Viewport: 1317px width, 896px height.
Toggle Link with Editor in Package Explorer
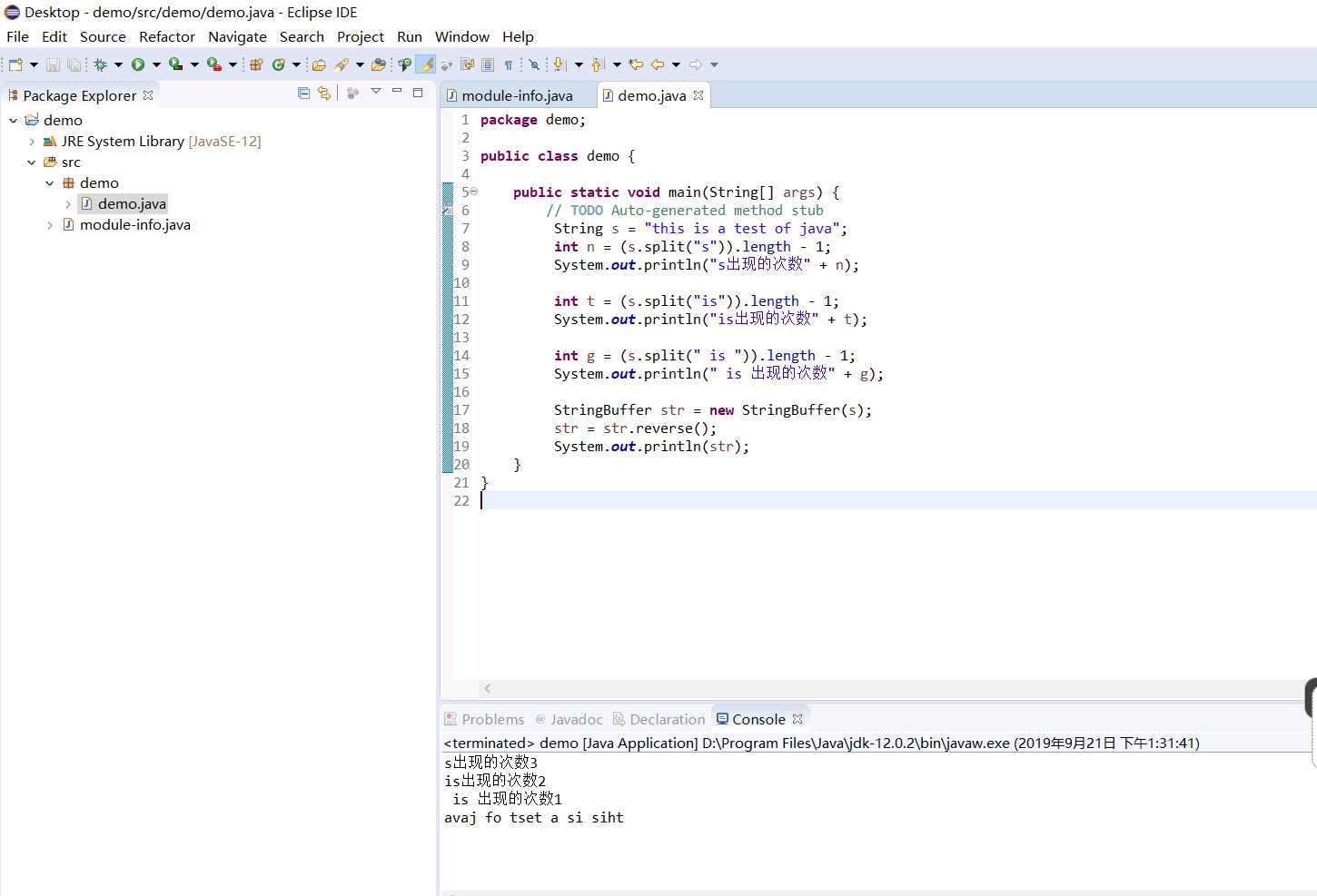tap(324, 93)
